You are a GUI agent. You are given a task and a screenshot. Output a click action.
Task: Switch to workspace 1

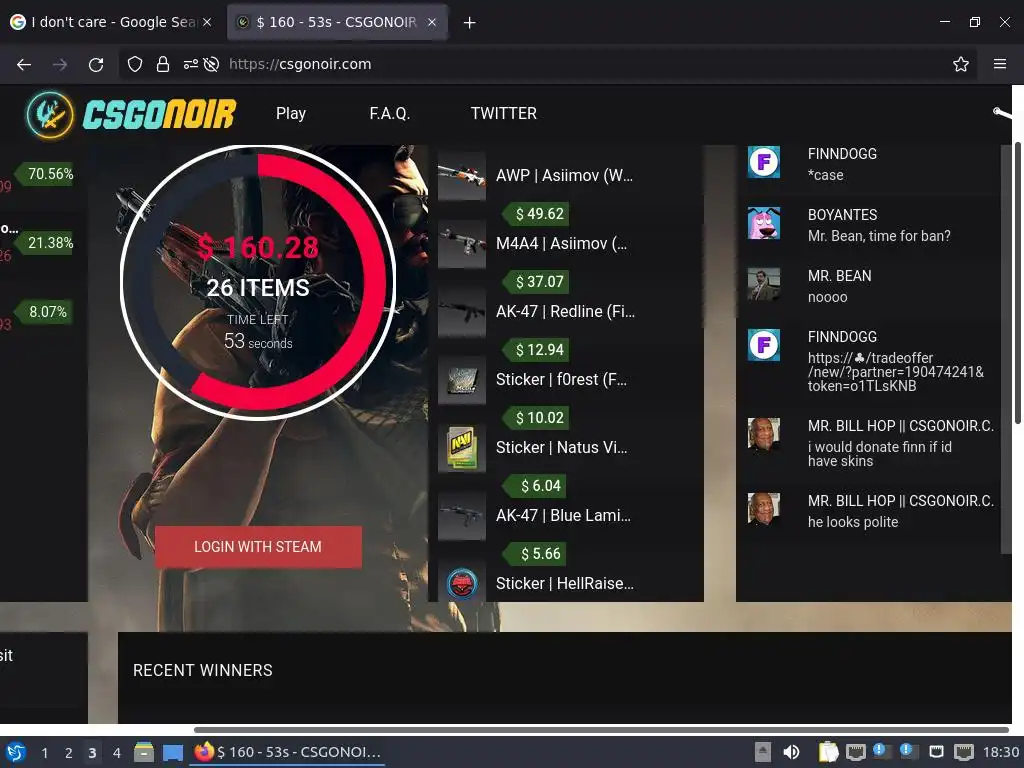[44, 753]
